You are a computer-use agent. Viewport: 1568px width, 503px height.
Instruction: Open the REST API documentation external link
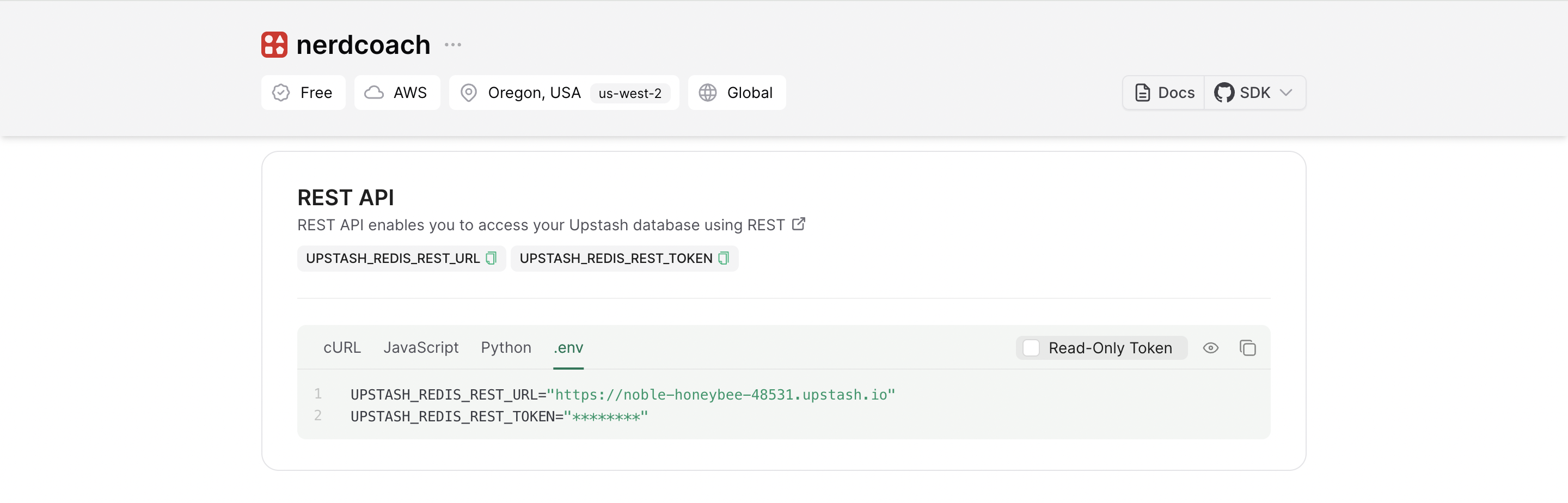[798, 224]
